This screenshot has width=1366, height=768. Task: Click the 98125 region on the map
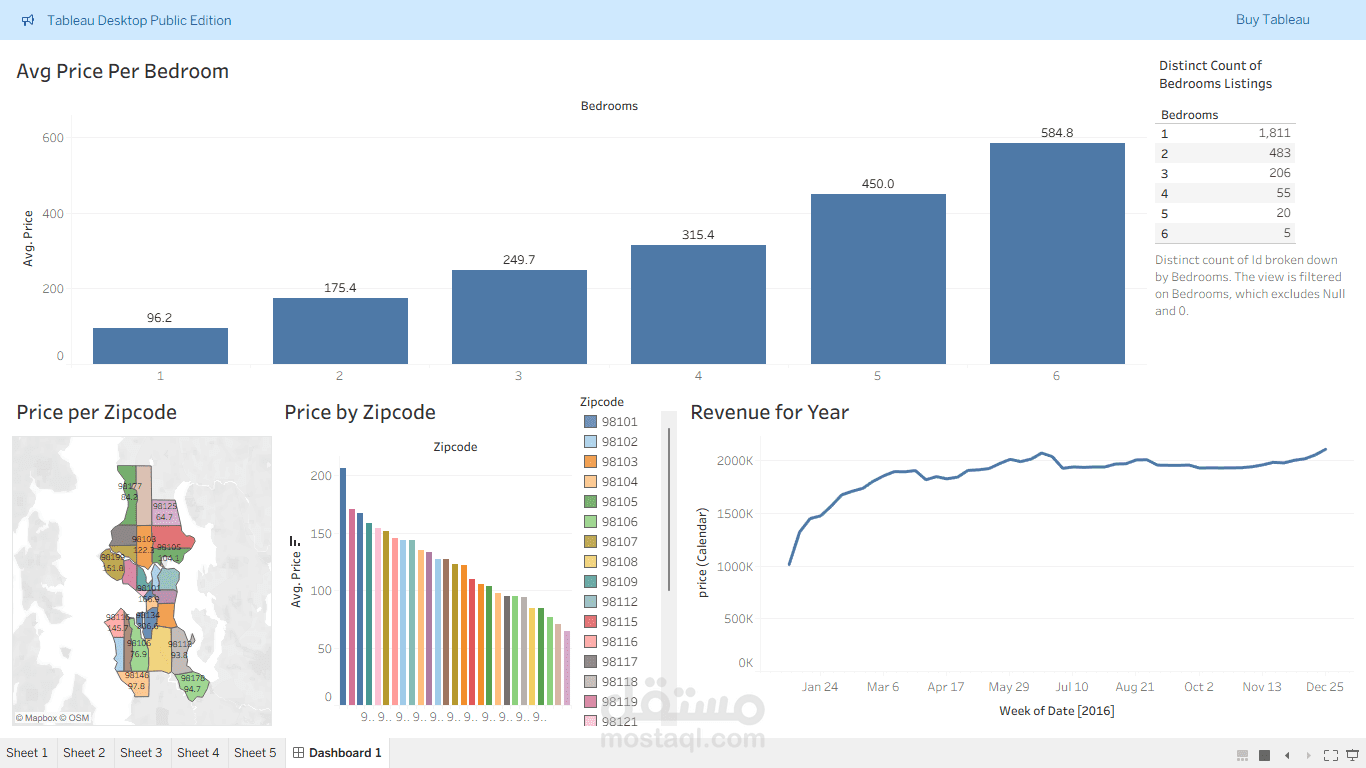pyautogui.click(x=165, y=512)
